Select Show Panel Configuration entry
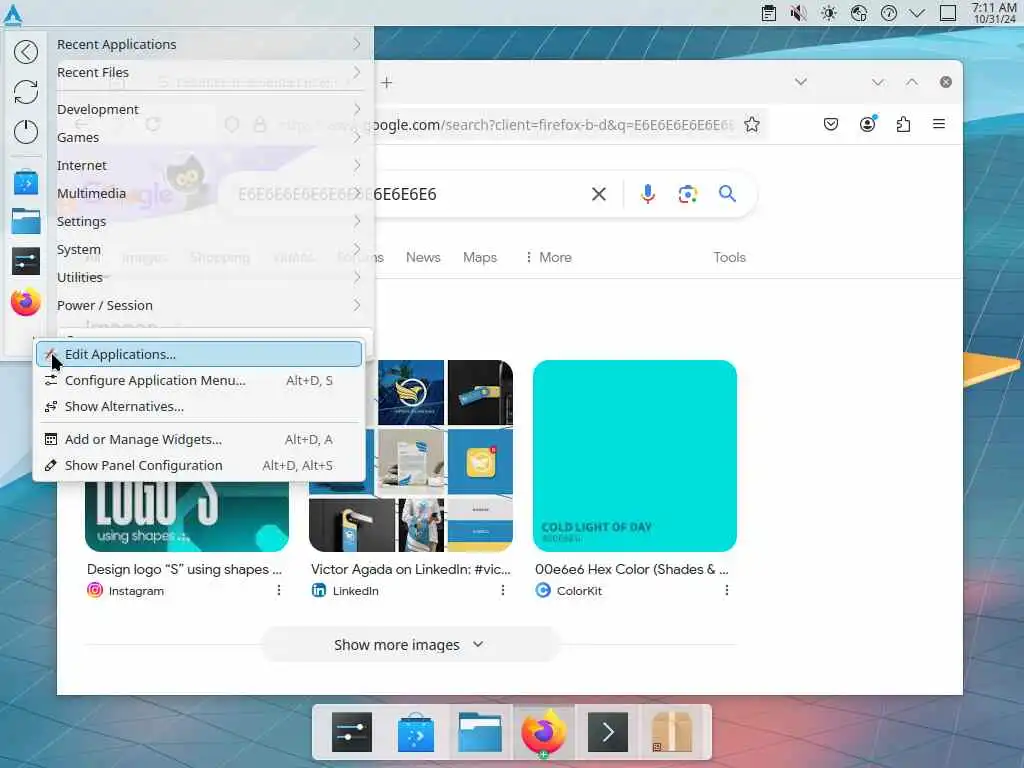 199,466
